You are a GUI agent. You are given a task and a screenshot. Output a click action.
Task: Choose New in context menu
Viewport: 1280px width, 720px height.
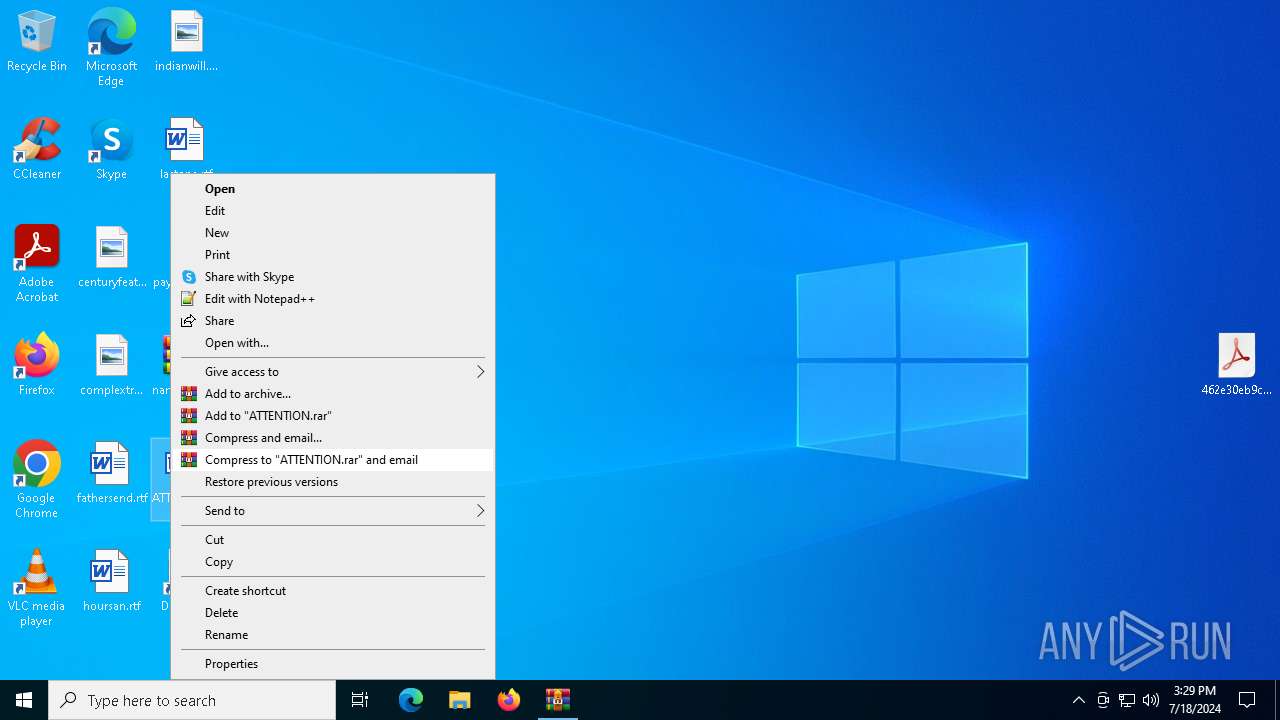(333, 233)
